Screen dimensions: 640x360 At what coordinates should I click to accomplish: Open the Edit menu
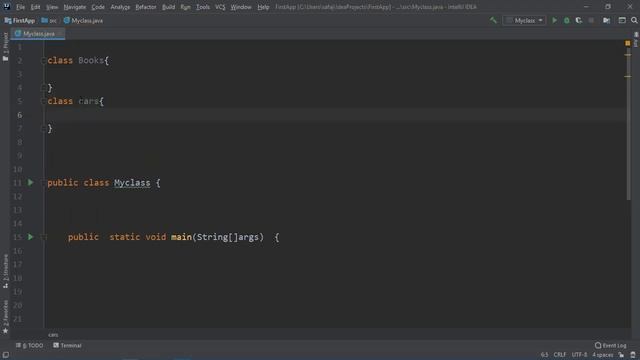coord(36,7)
